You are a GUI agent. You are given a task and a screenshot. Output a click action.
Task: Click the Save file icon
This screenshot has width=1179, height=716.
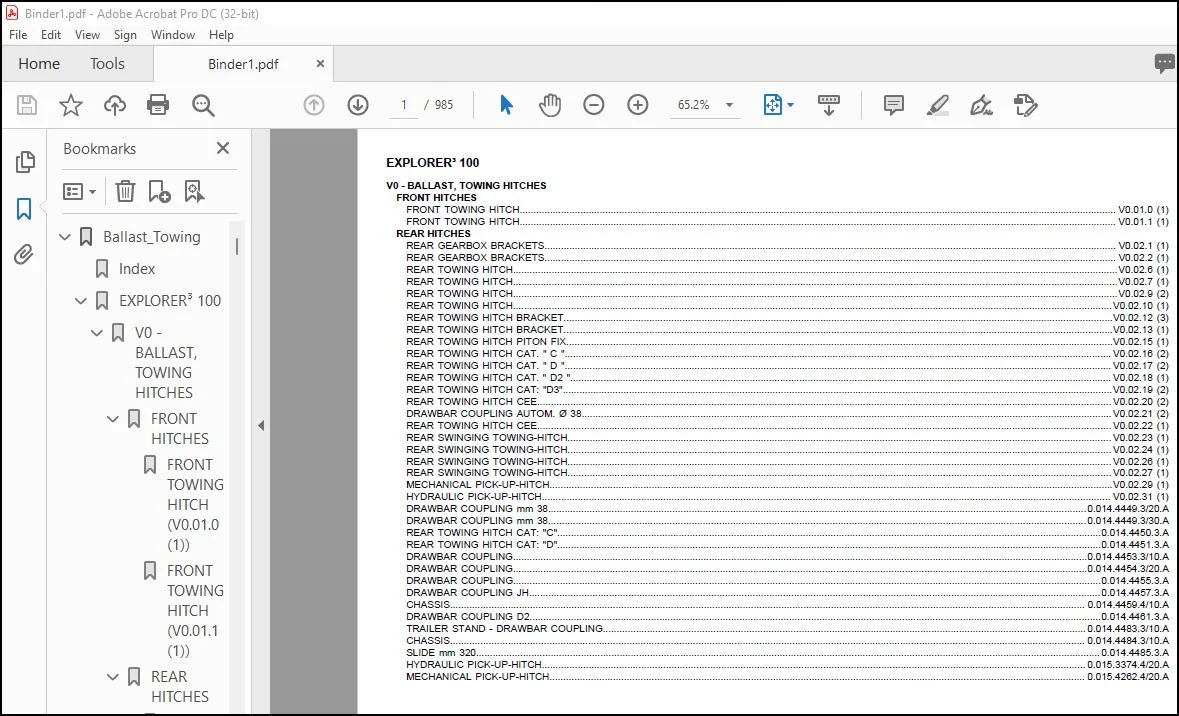pos(27,105)
